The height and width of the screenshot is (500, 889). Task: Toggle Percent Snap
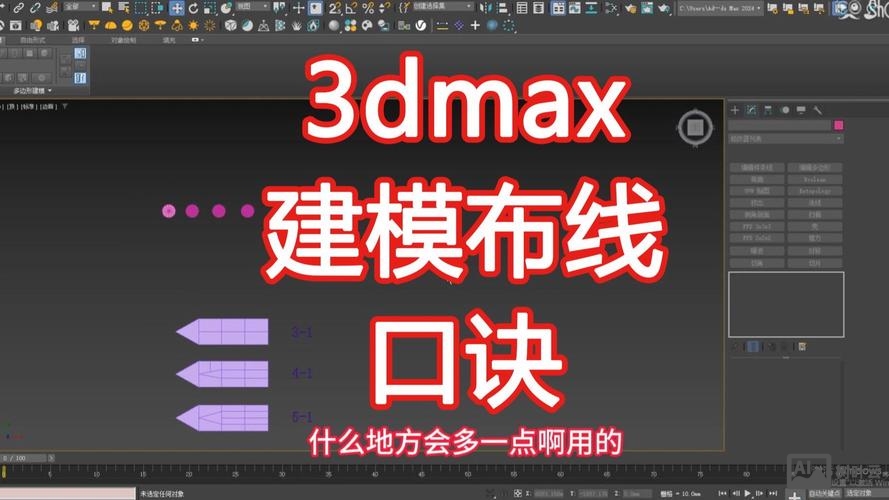368,7
